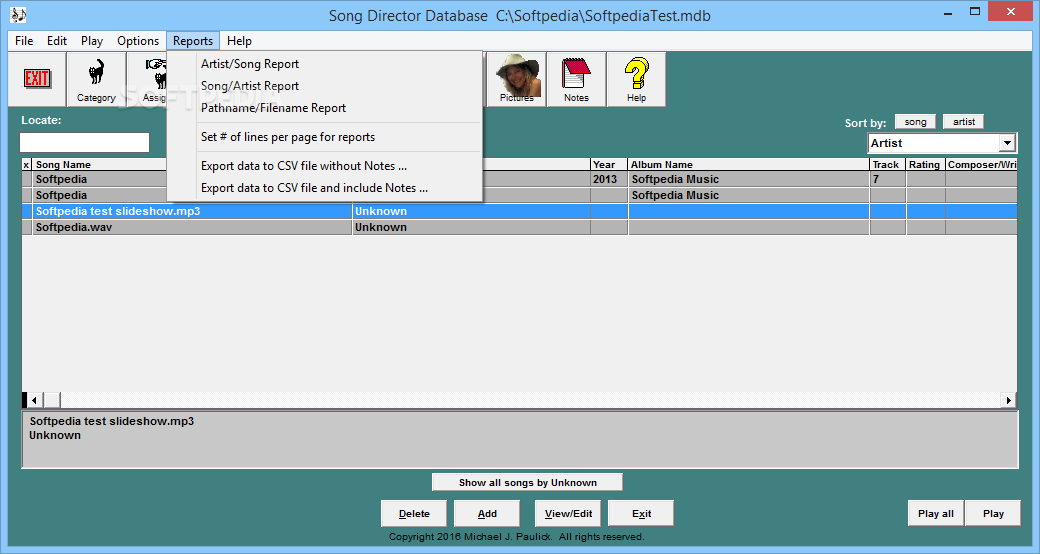The image size is (1040, 554).
Task: Minimize the Song Director window
Action: (x=948, y=12)
